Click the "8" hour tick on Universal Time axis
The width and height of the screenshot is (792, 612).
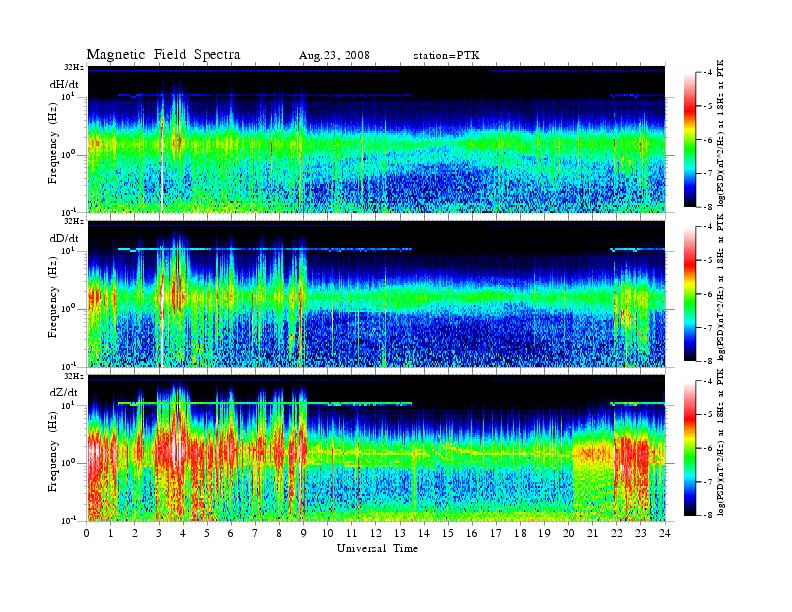(279, 533)
